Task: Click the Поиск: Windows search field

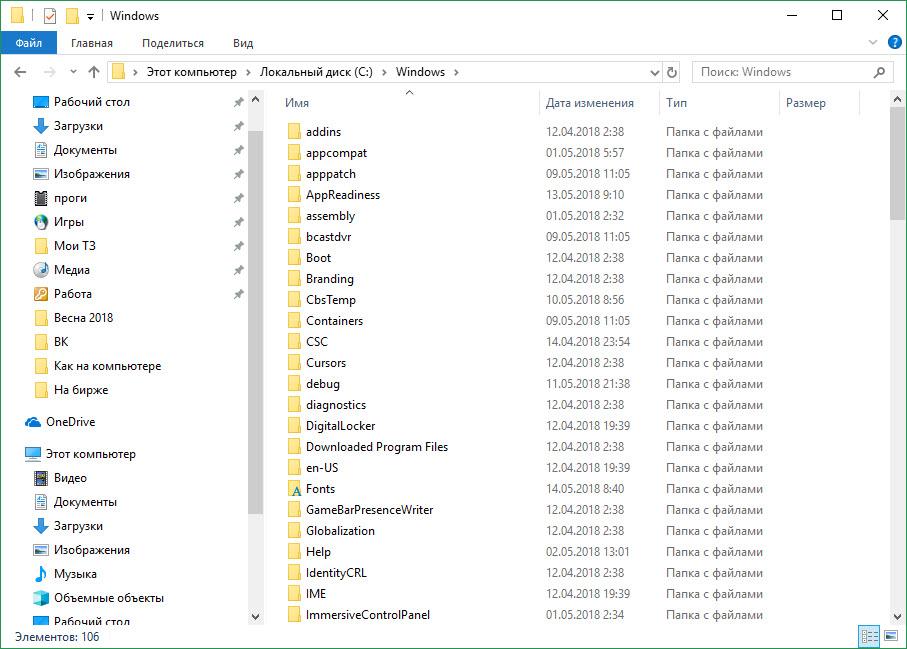Action: 780,72
